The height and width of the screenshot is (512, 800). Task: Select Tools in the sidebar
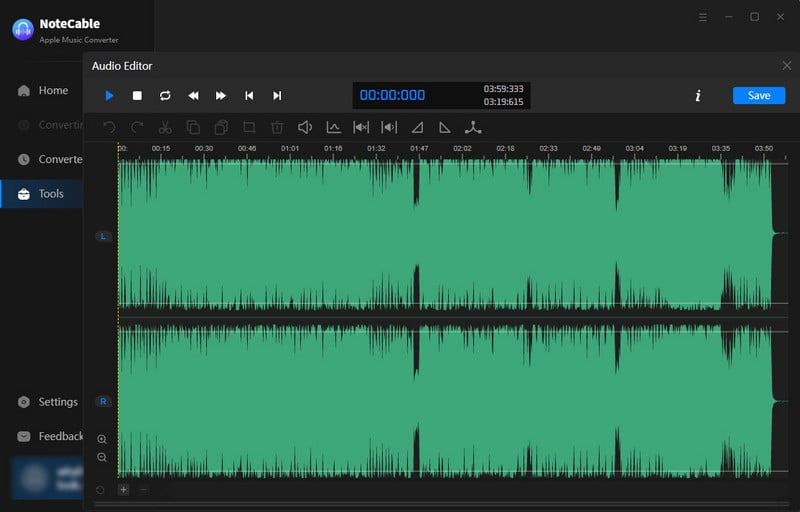tap(42, 194)
